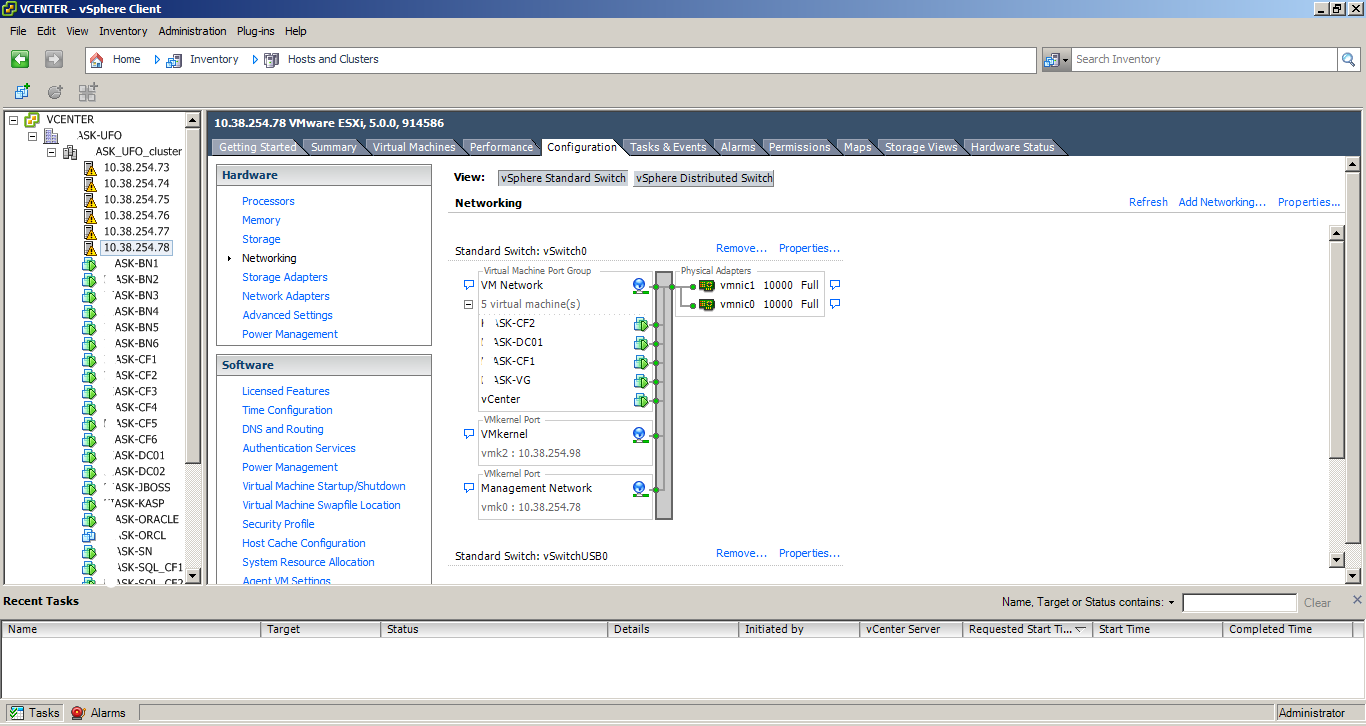Select vSphere Standard Switch view
Image resolution: width=1366 pixels, height=726 pixels.
click(x=563, y=178)
